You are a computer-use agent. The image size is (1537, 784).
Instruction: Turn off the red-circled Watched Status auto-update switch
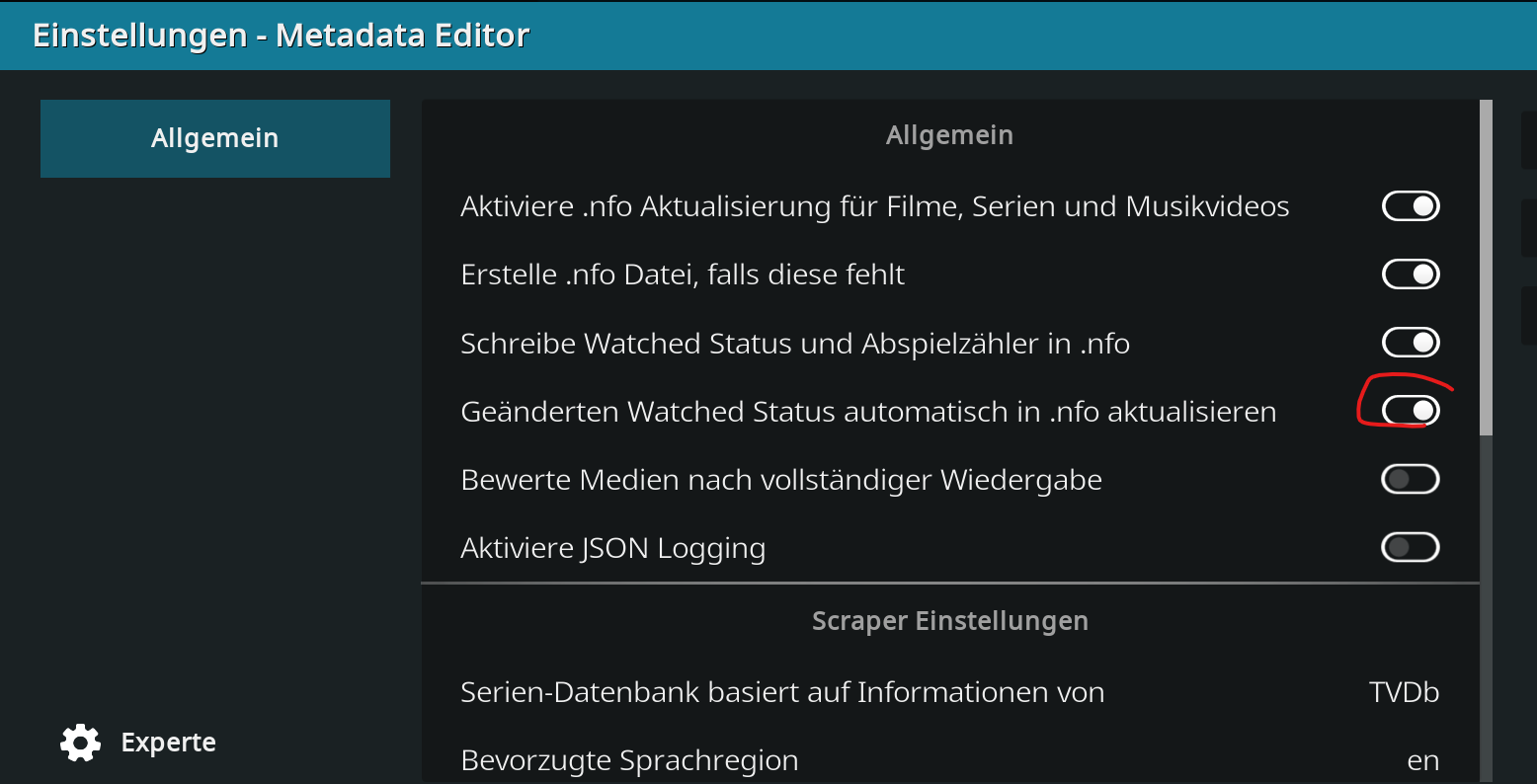(1410, 411)
